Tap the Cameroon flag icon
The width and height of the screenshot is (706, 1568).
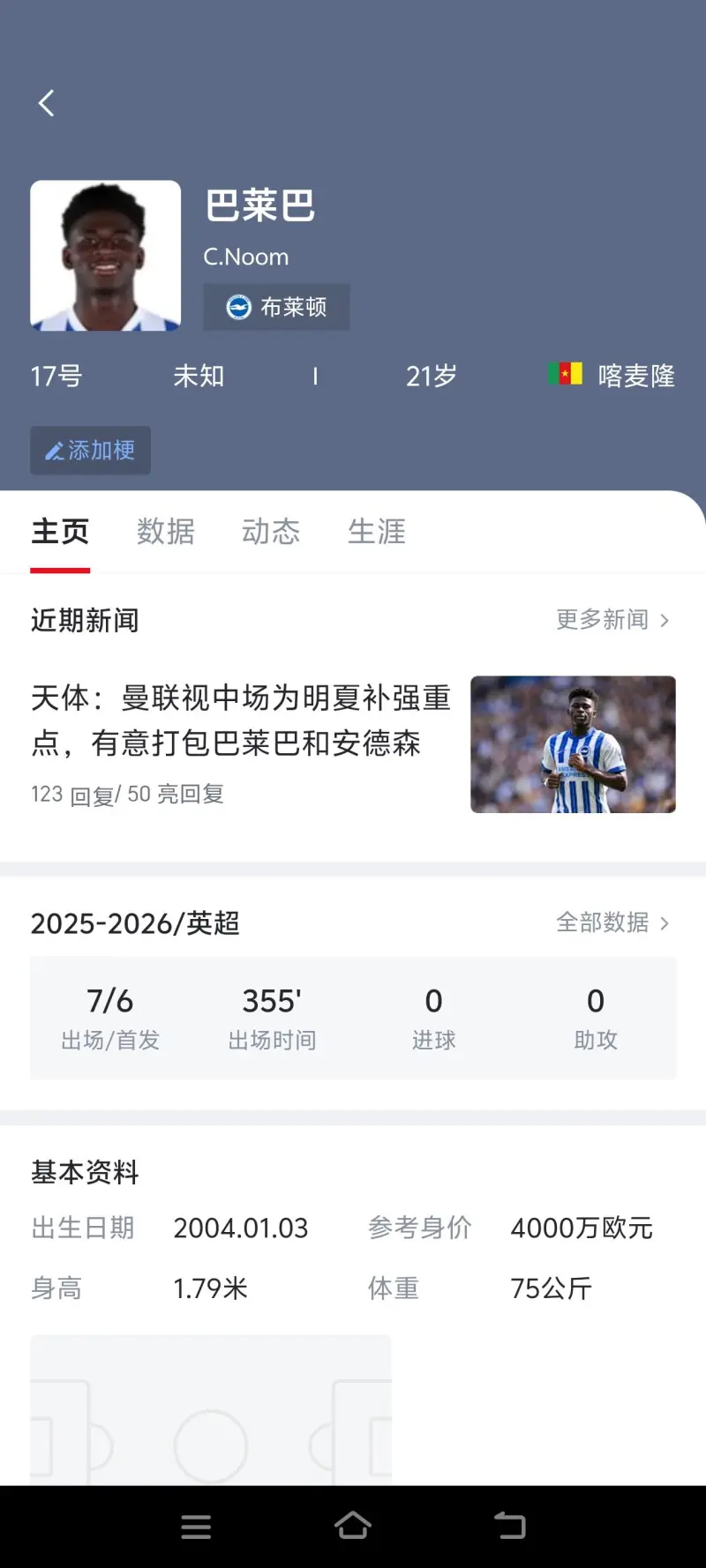[565, 374]
